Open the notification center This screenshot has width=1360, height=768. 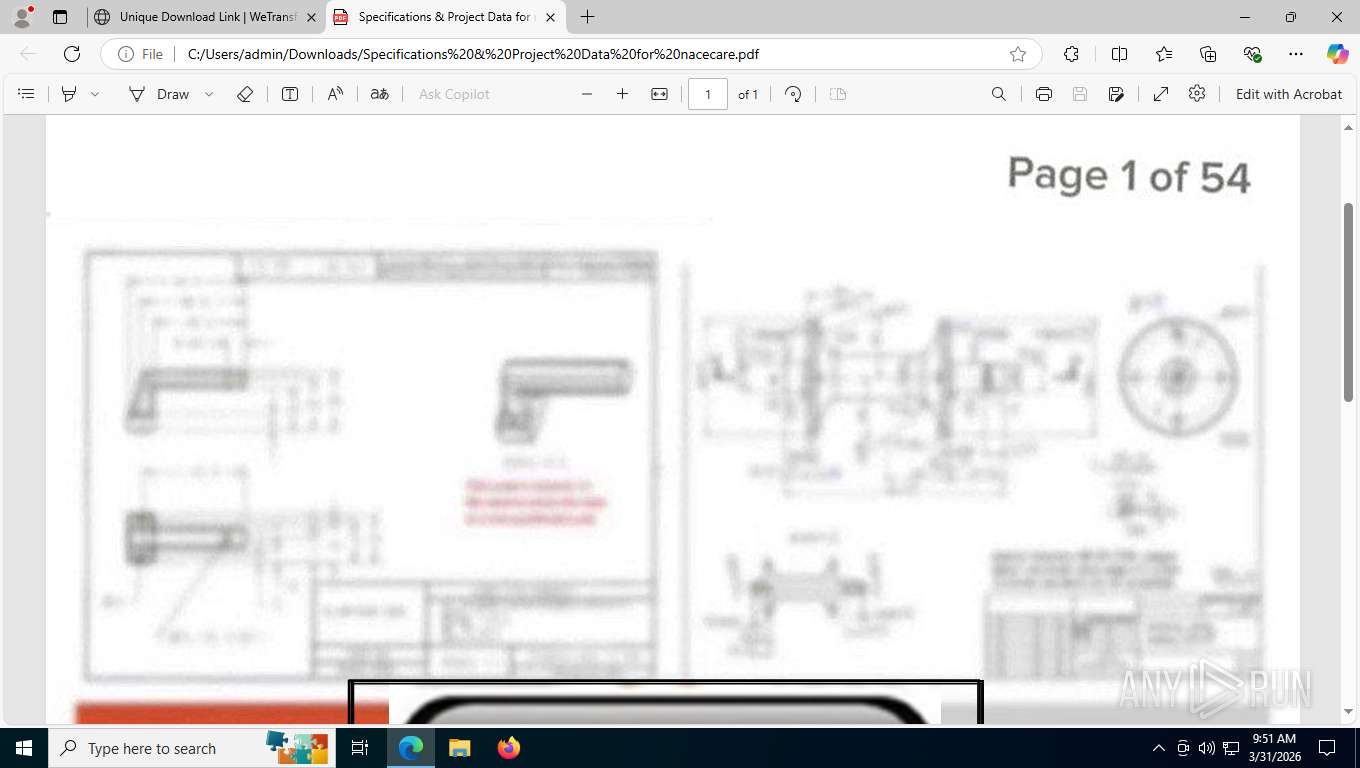(x=1327, y=748)
